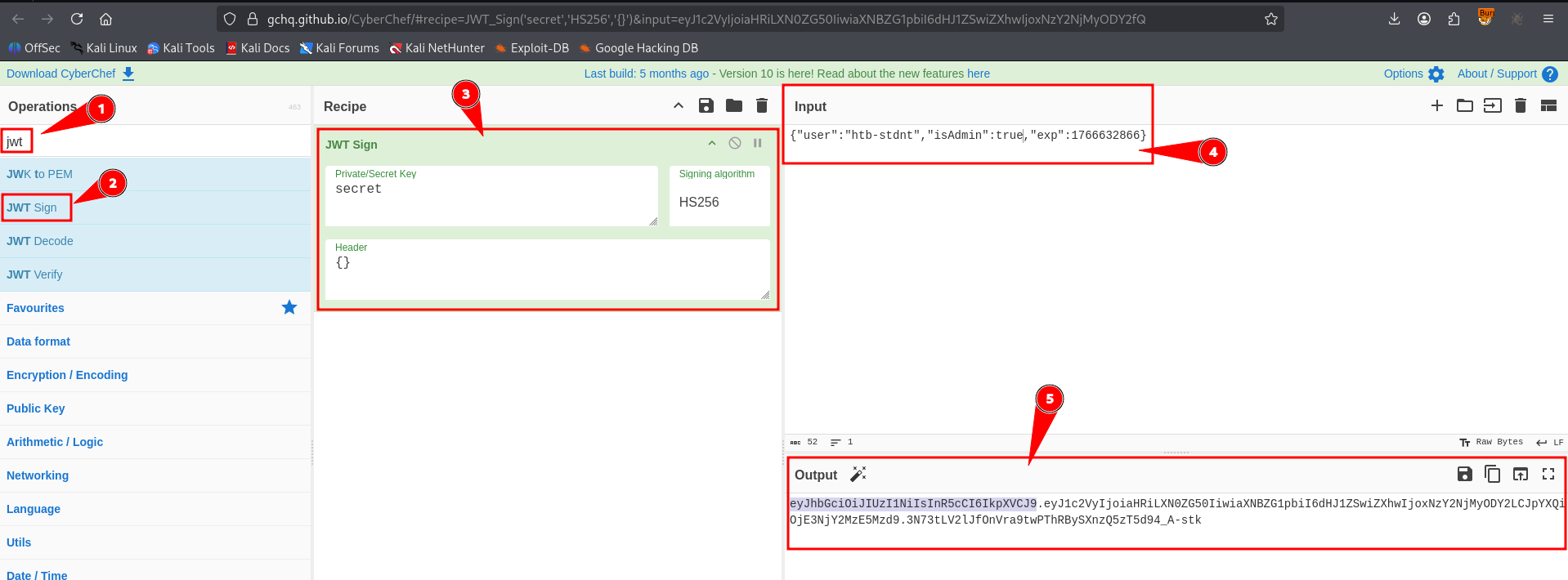This screenshot has height=580, width=1568.
Task: Open the Kali Tools bookmark
Action: coord(181,48)
